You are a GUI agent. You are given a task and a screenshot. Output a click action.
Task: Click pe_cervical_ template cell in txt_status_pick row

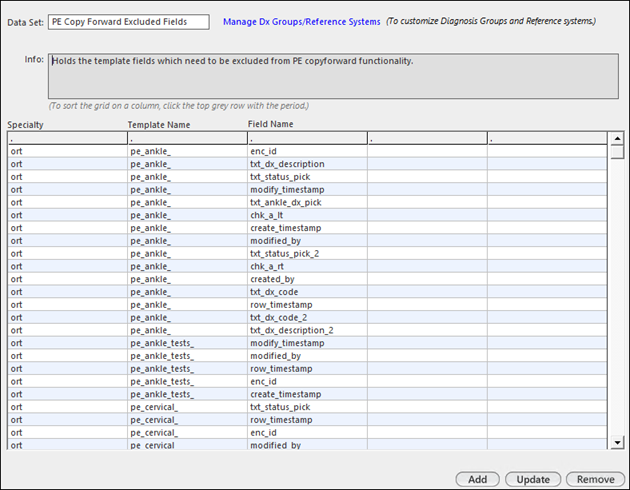187,407
